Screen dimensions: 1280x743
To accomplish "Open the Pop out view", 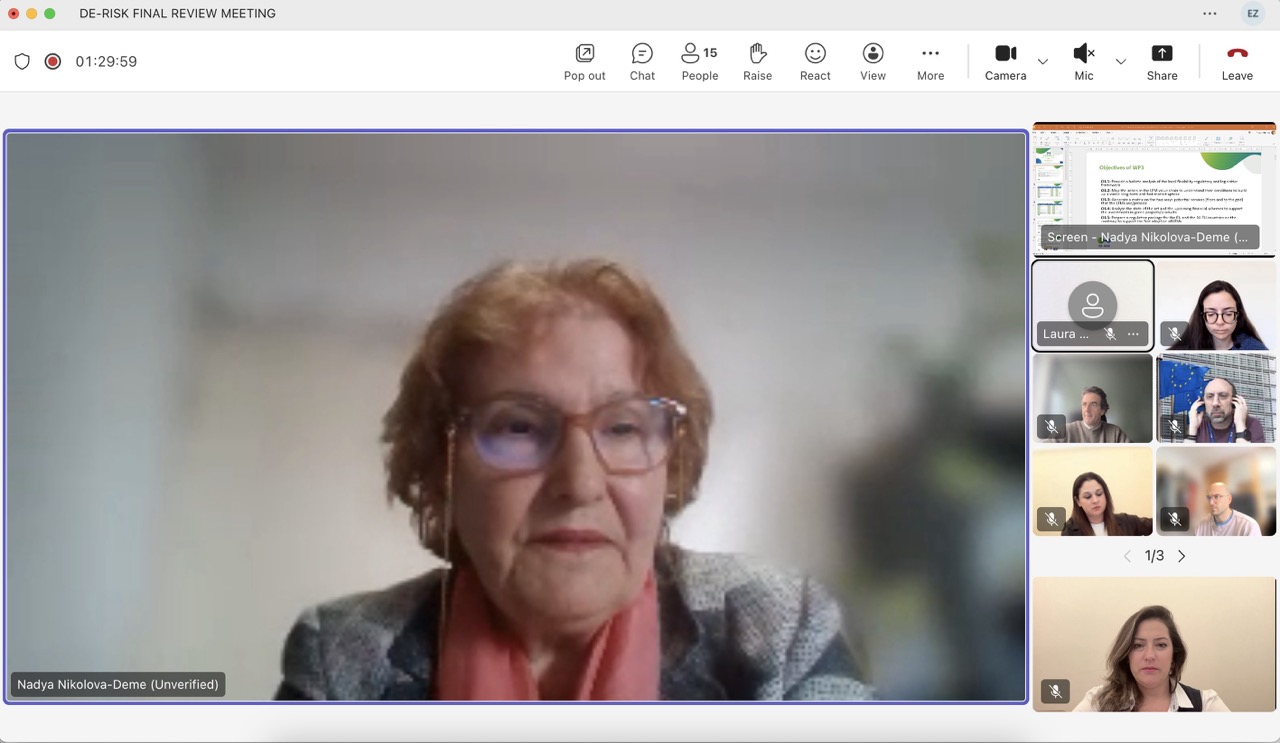I will [584, 61].
